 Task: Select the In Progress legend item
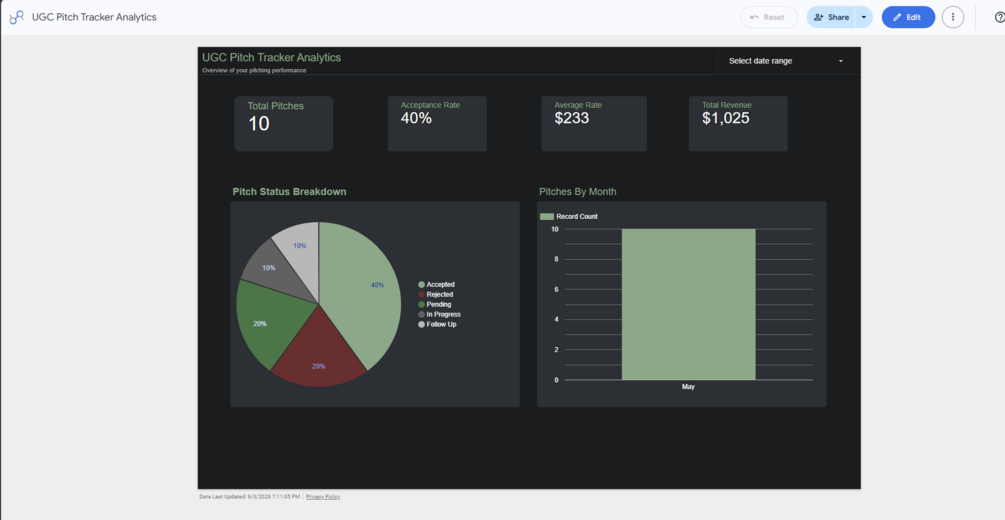pos(440,314)
